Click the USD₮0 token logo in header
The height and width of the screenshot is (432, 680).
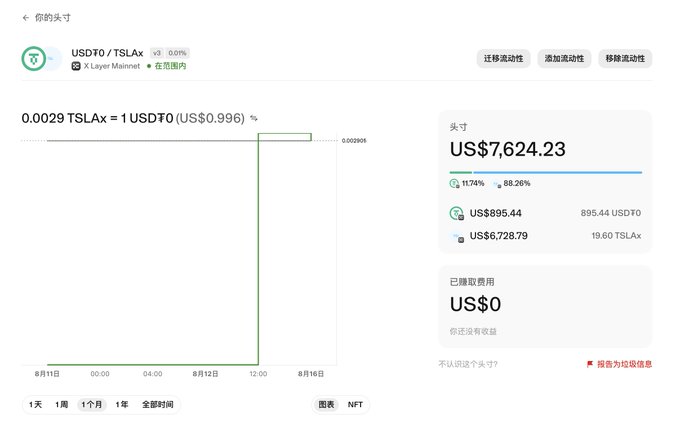(34, 59)
